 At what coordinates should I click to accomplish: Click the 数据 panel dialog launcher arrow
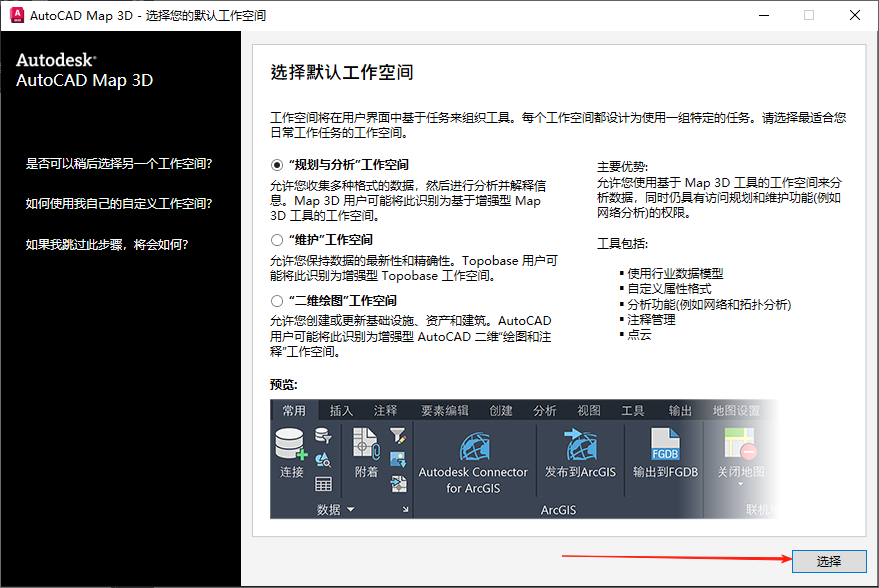pos(404,507)
